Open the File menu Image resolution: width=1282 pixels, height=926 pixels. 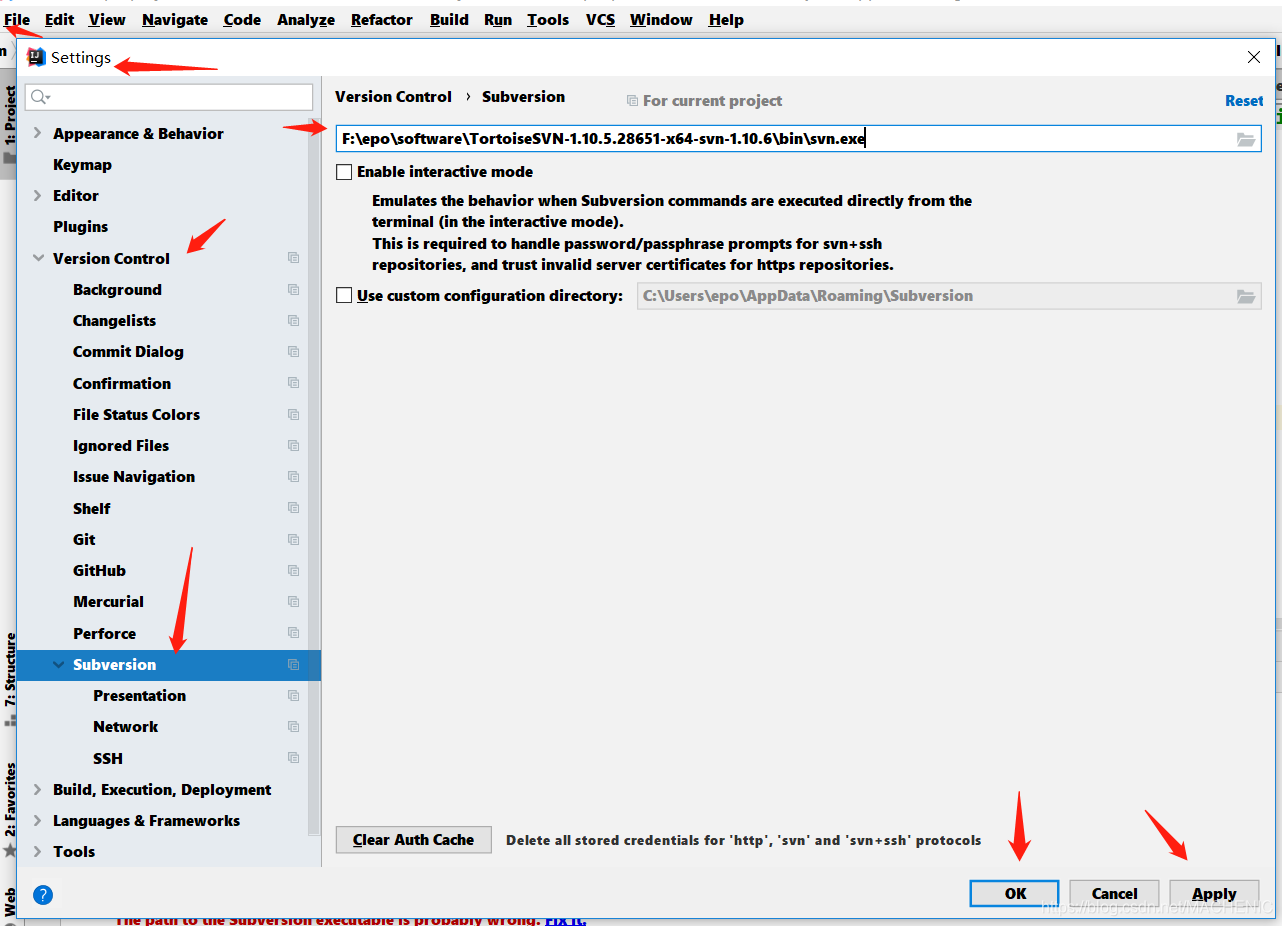click(x=17, y=20)
